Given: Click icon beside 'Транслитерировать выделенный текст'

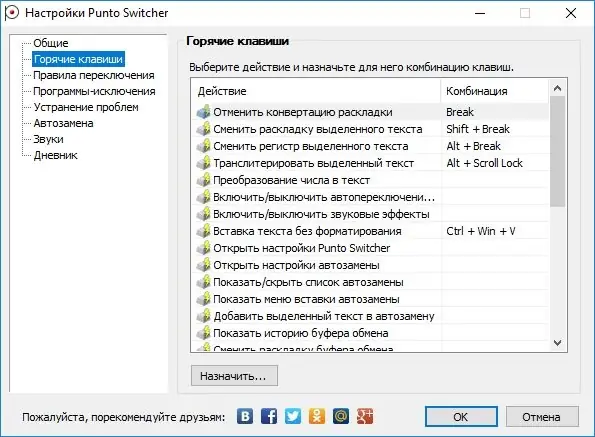Looking at the screenshot, I should point(204,163).
